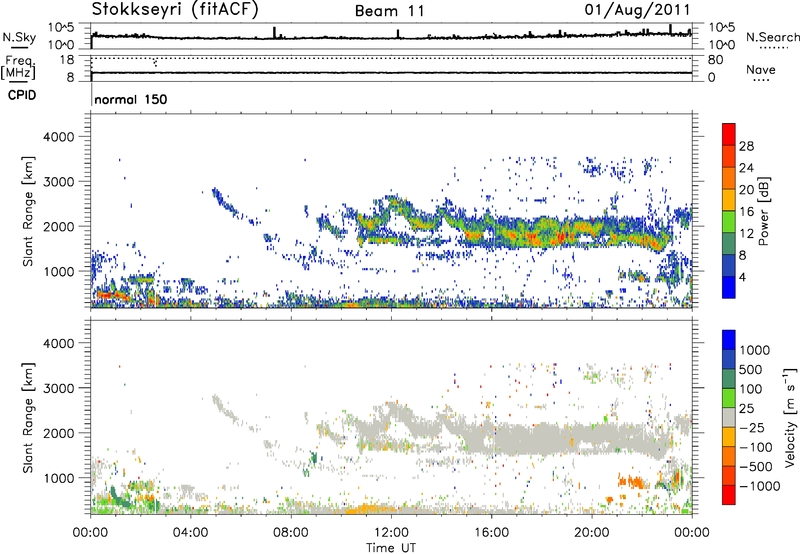
Task: Select the 1000 tick on velocity panel
Action: pyautogui.click(x=58, y=479)
